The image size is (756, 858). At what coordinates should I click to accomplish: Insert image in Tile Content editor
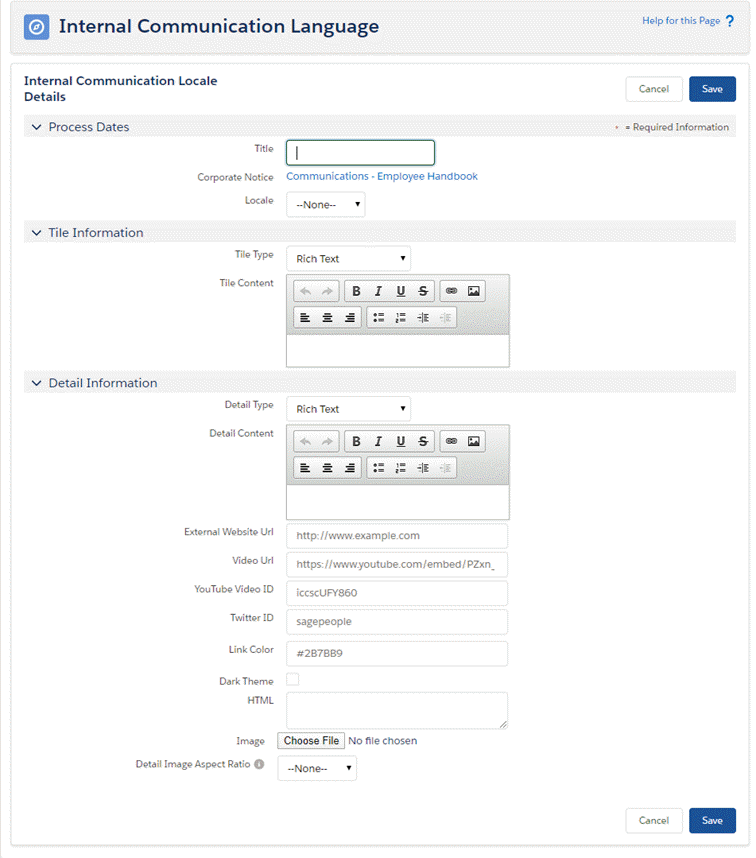coord(474,291)
